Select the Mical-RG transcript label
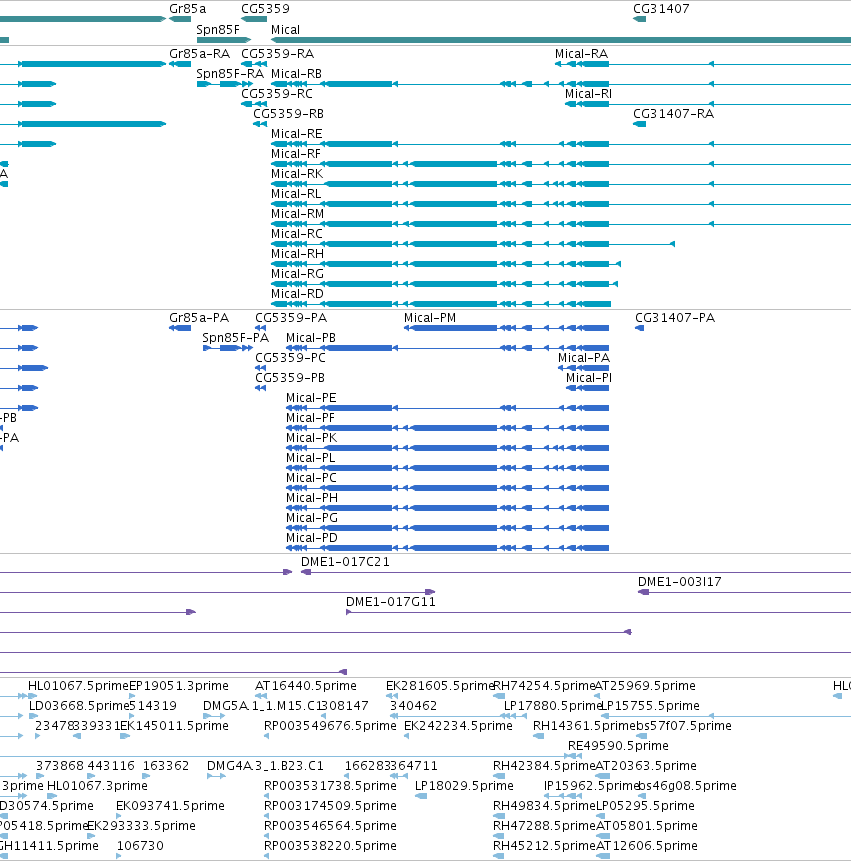 click(298, 274)
